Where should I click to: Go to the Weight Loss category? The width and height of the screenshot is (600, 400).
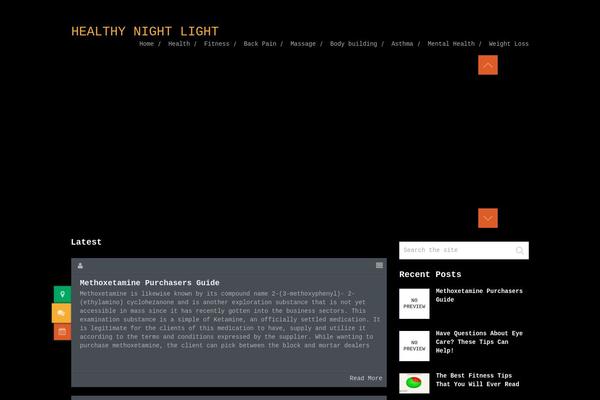(x=509, y=44)
